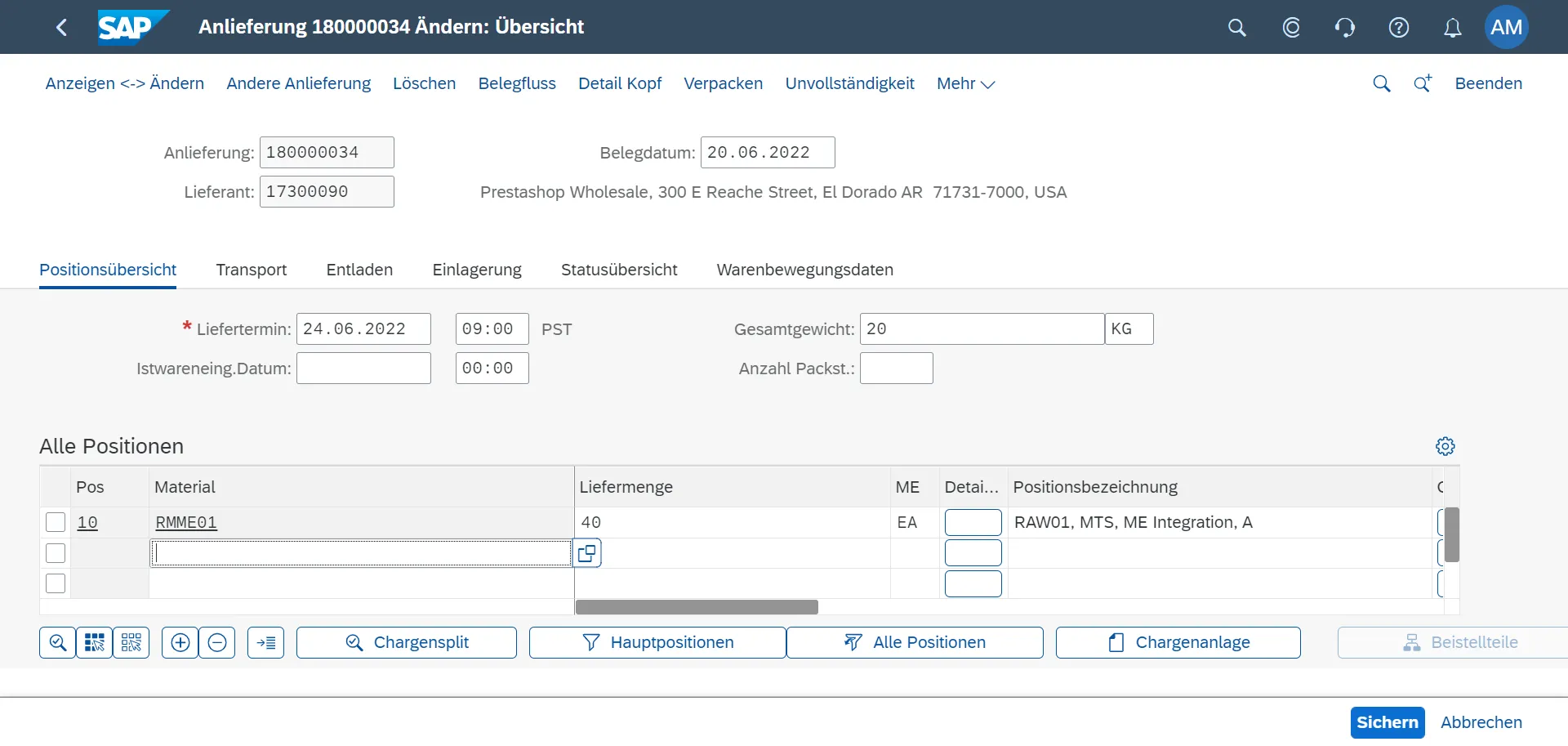Click the Chargensplit button
Screen dimensions: 1568x746
click(407, 642)
